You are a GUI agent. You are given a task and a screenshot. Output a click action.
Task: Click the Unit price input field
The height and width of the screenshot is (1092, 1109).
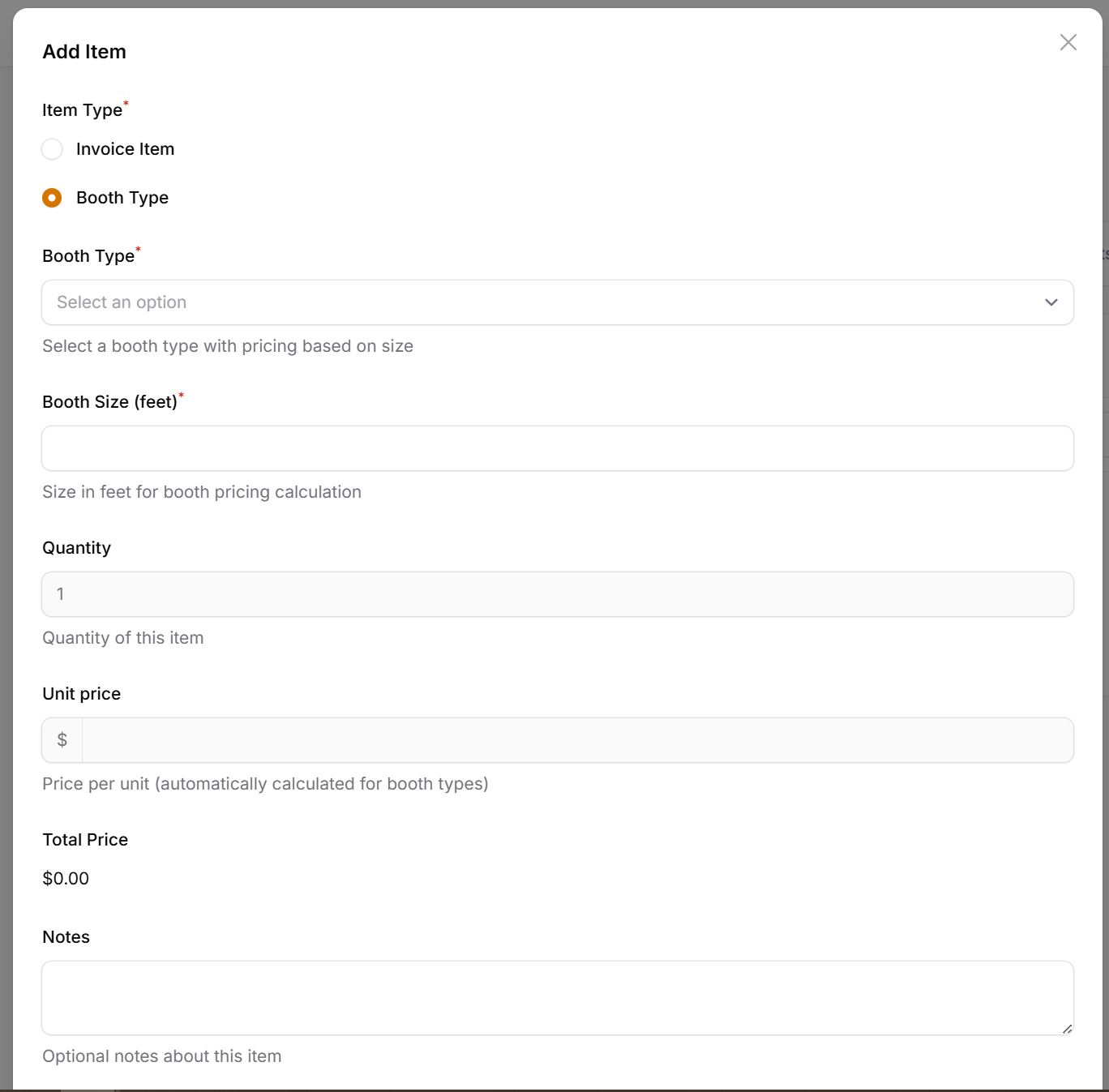point(577,740)
